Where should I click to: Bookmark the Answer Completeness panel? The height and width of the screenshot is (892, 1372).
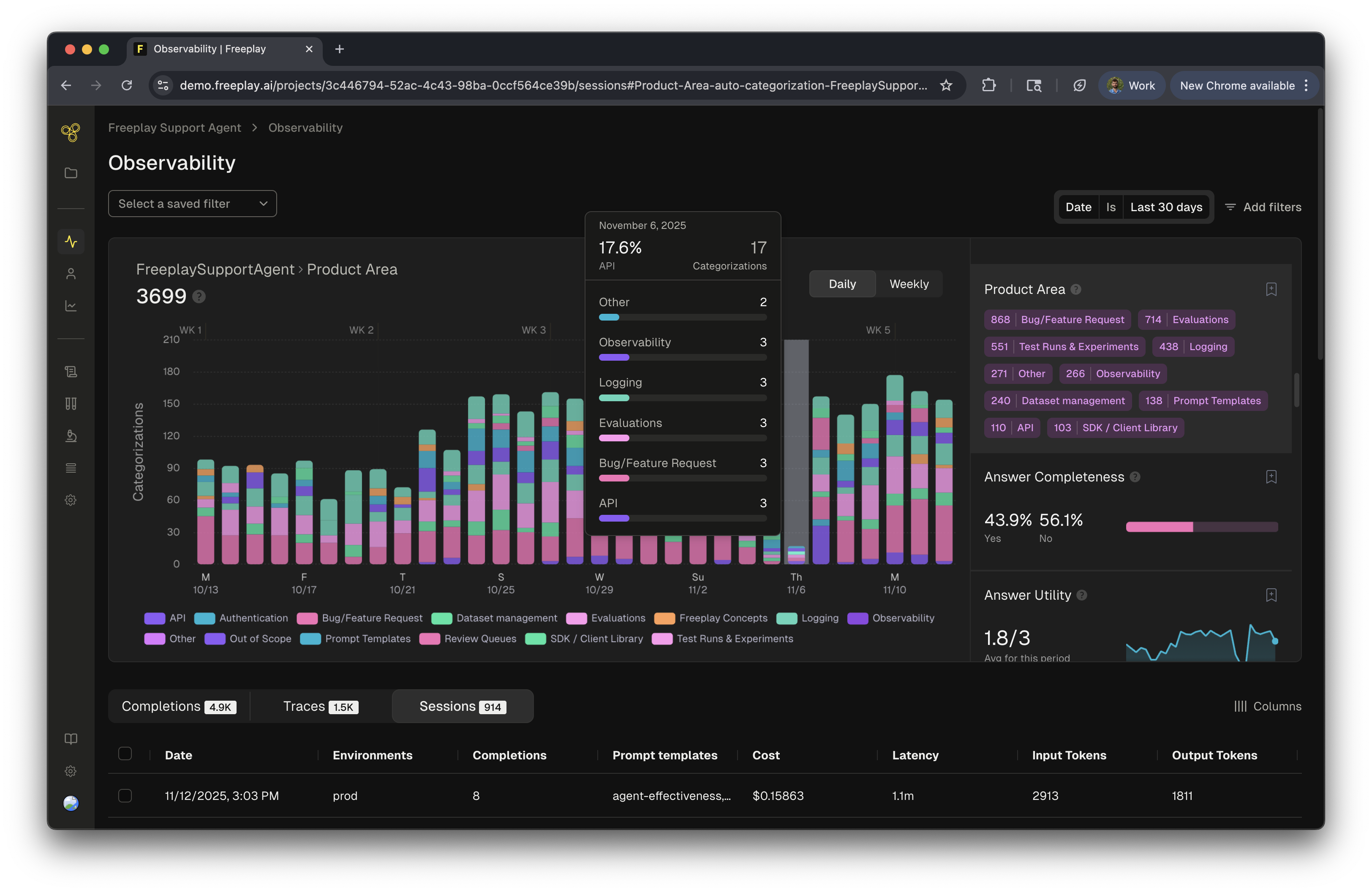pyautogui.click(x=1271, y=476)
